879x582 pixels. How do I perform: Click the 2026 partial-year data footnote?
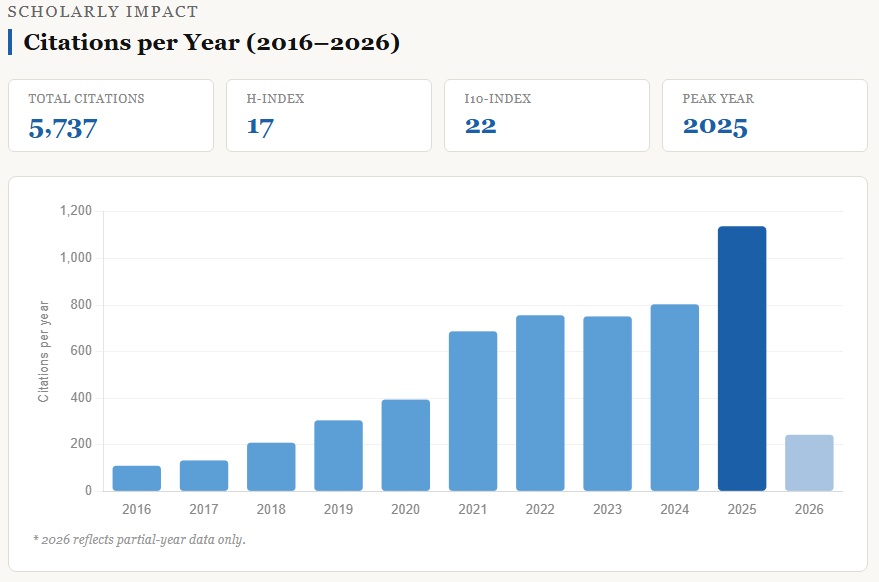tap(139, 540)
